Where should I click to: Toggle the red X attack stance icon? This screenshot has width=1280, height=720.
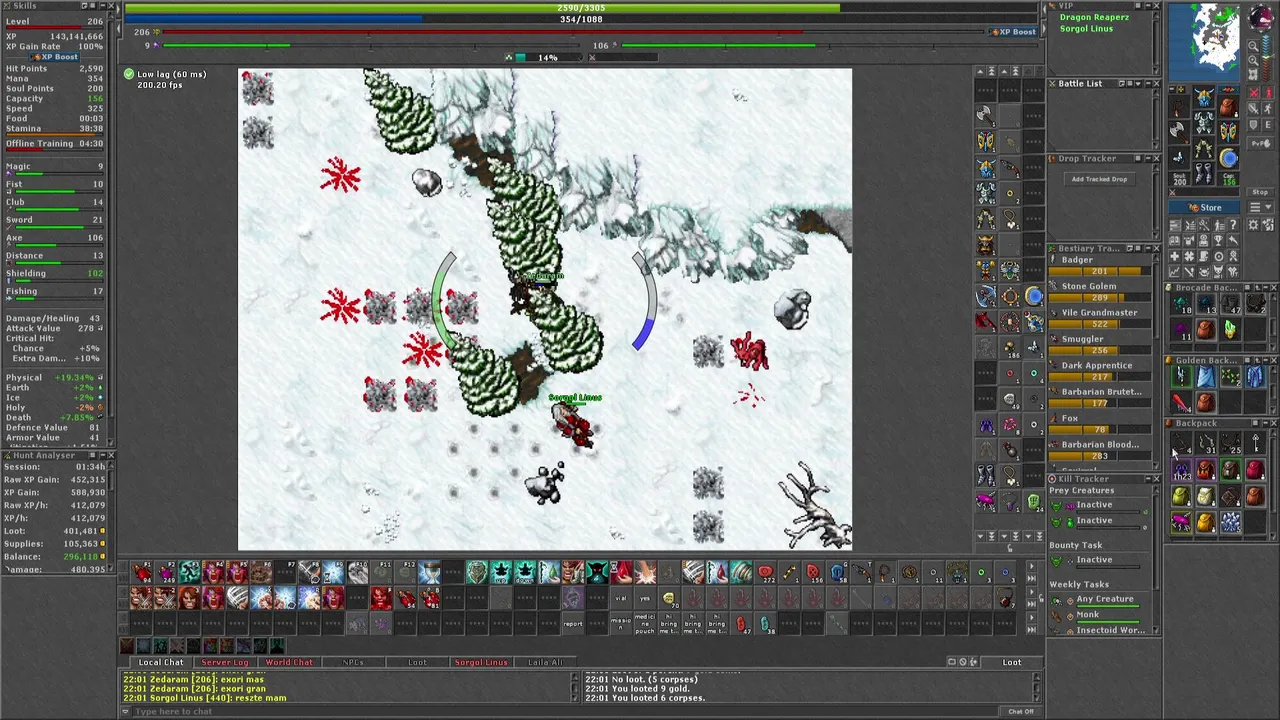click(1253, 92)
